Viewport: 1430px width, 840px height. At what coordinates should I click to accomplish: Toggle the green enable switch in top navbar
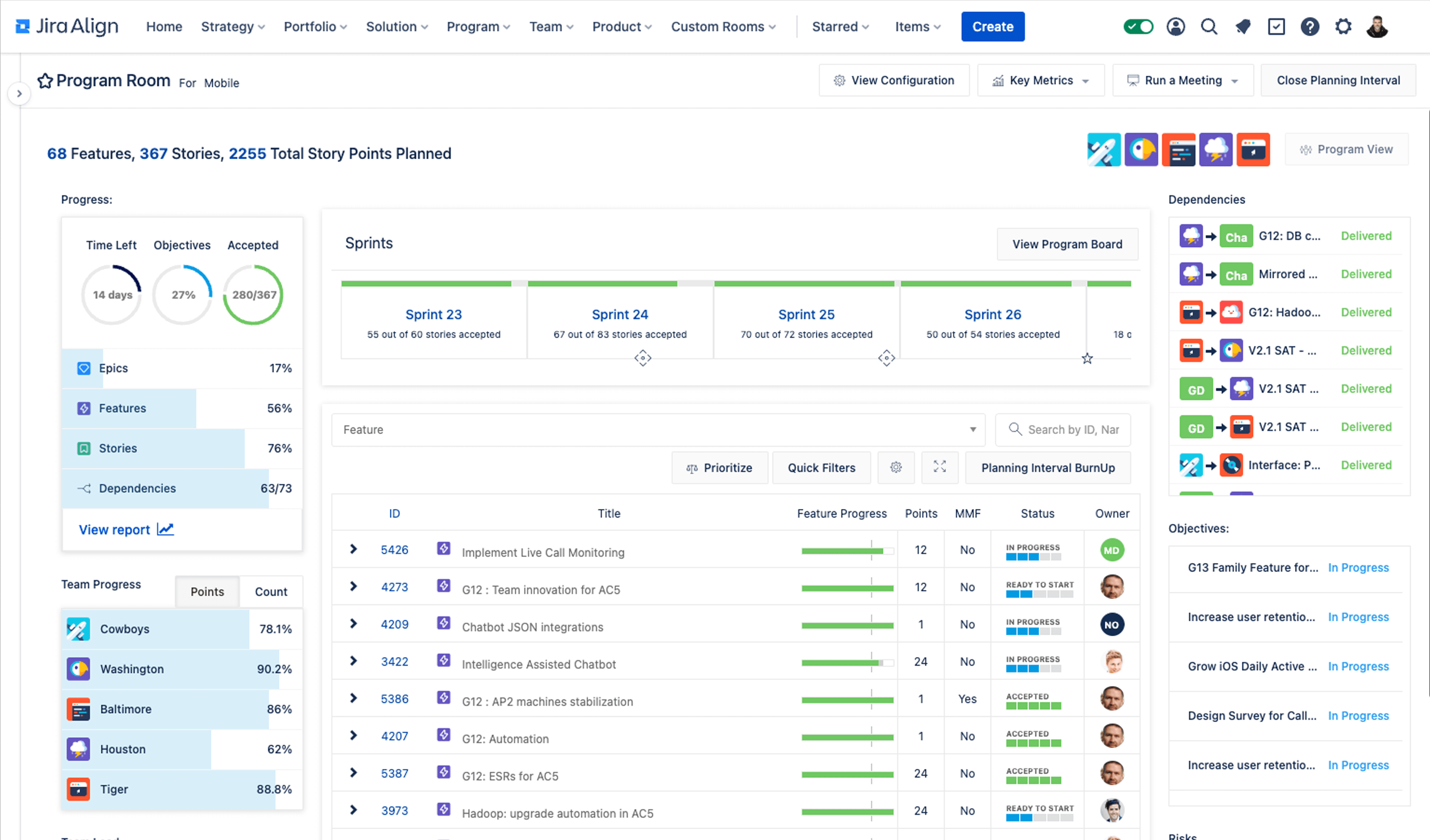point(1138,26)
